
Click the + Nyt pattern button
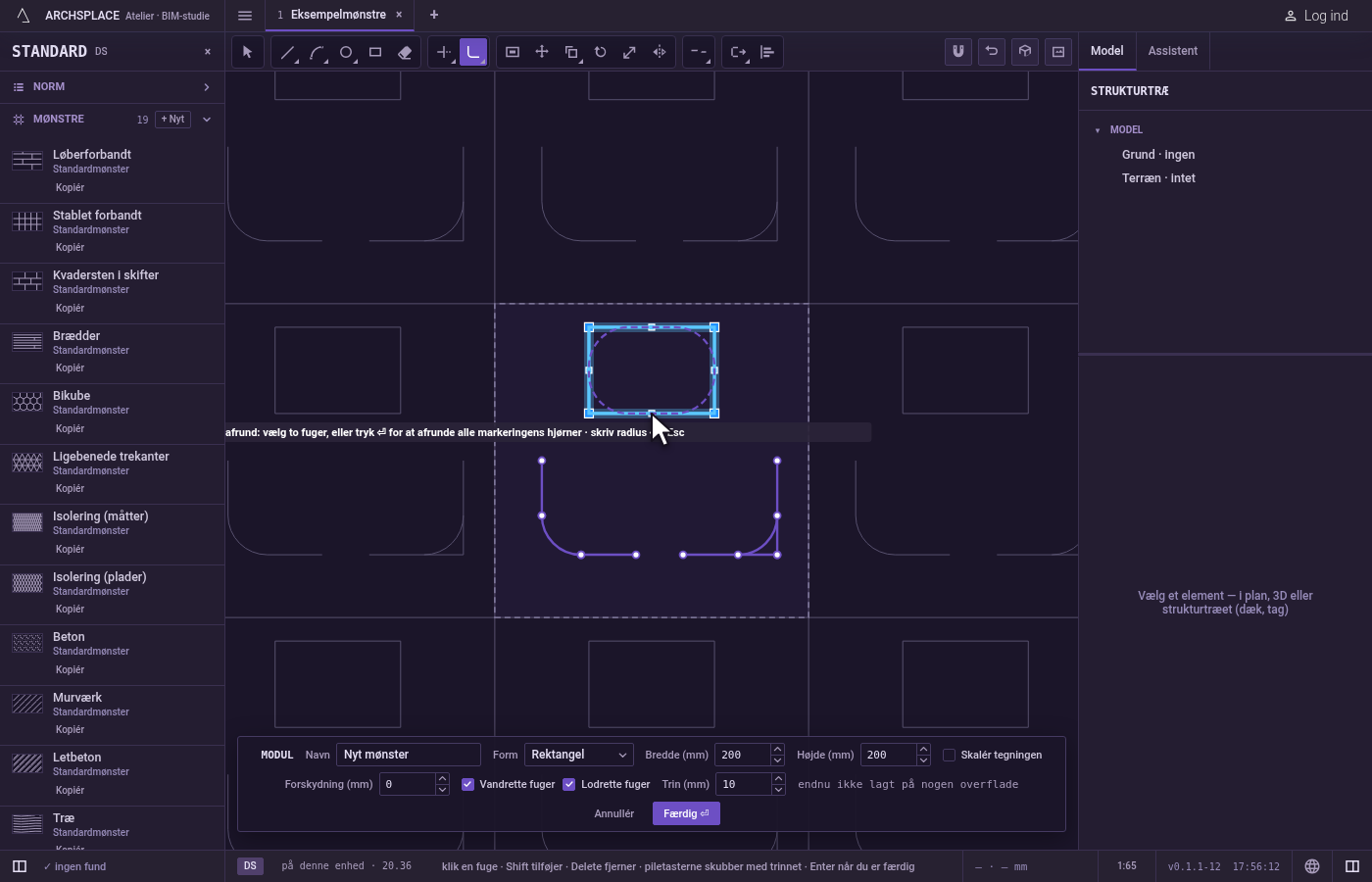click(x=172, y=120)
